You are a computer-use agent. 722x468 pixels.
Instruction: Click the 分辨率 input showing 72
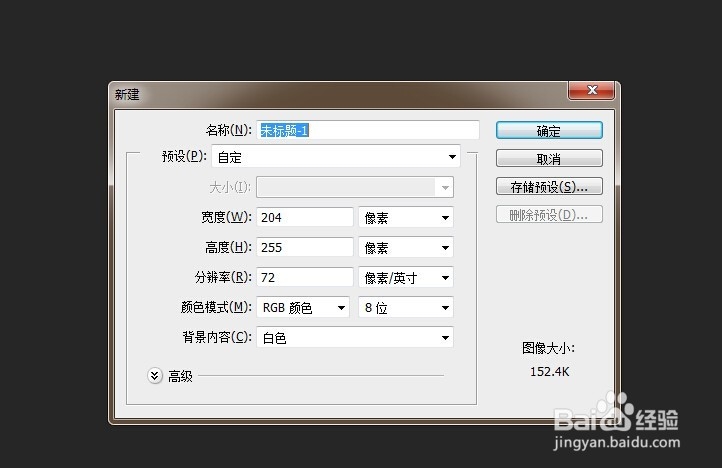tap(304, 277)
